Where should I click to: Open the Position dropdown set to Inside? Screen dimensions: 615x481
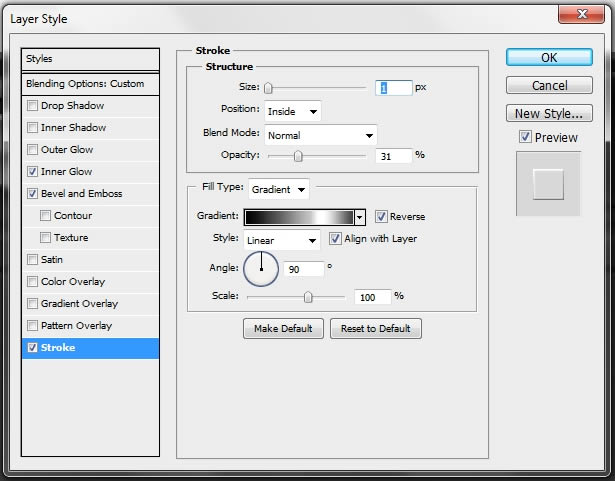coord(293,111)
